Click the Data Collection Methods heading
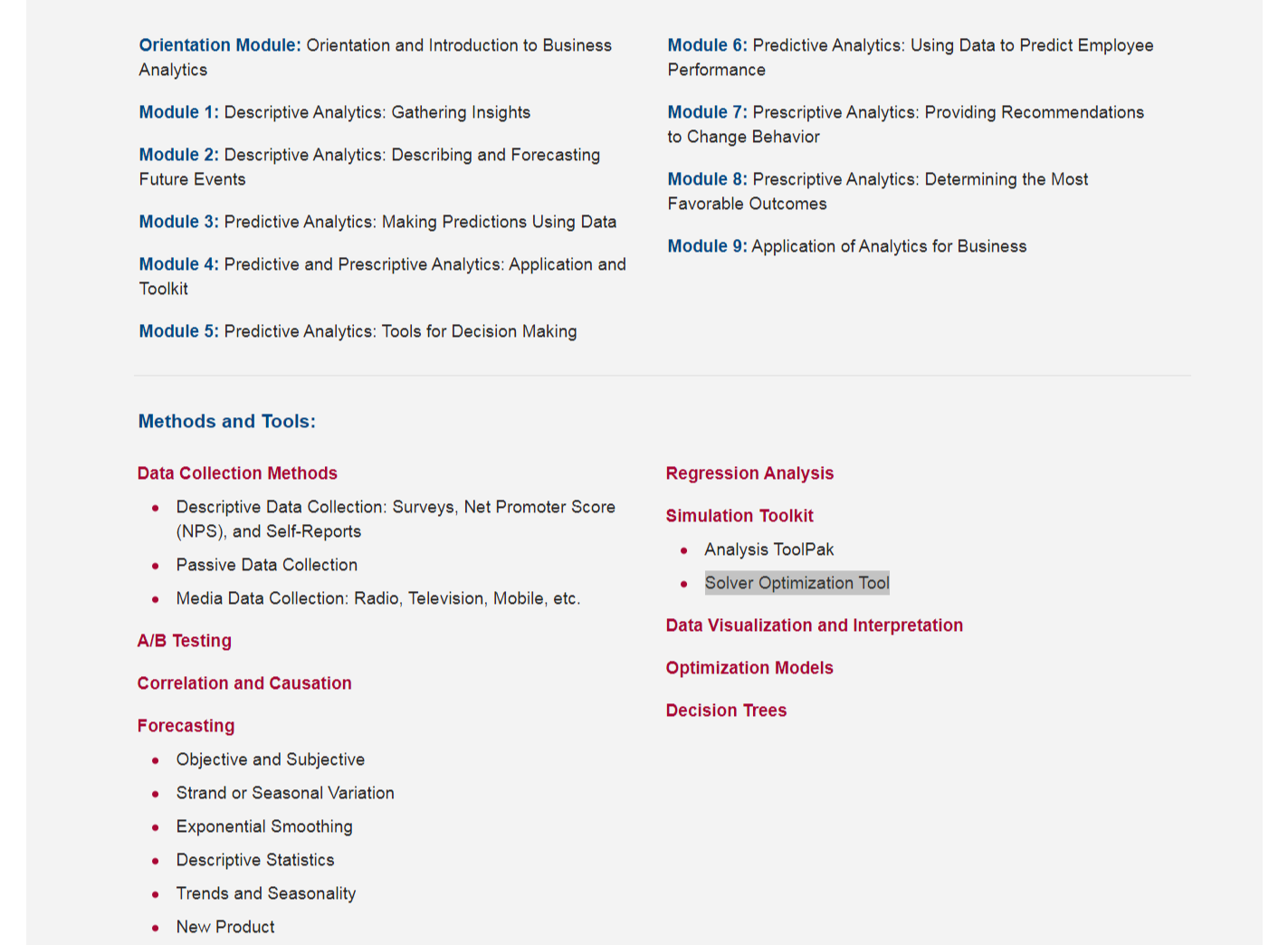Screen dimensions: 1288x945 coord(237,473)
